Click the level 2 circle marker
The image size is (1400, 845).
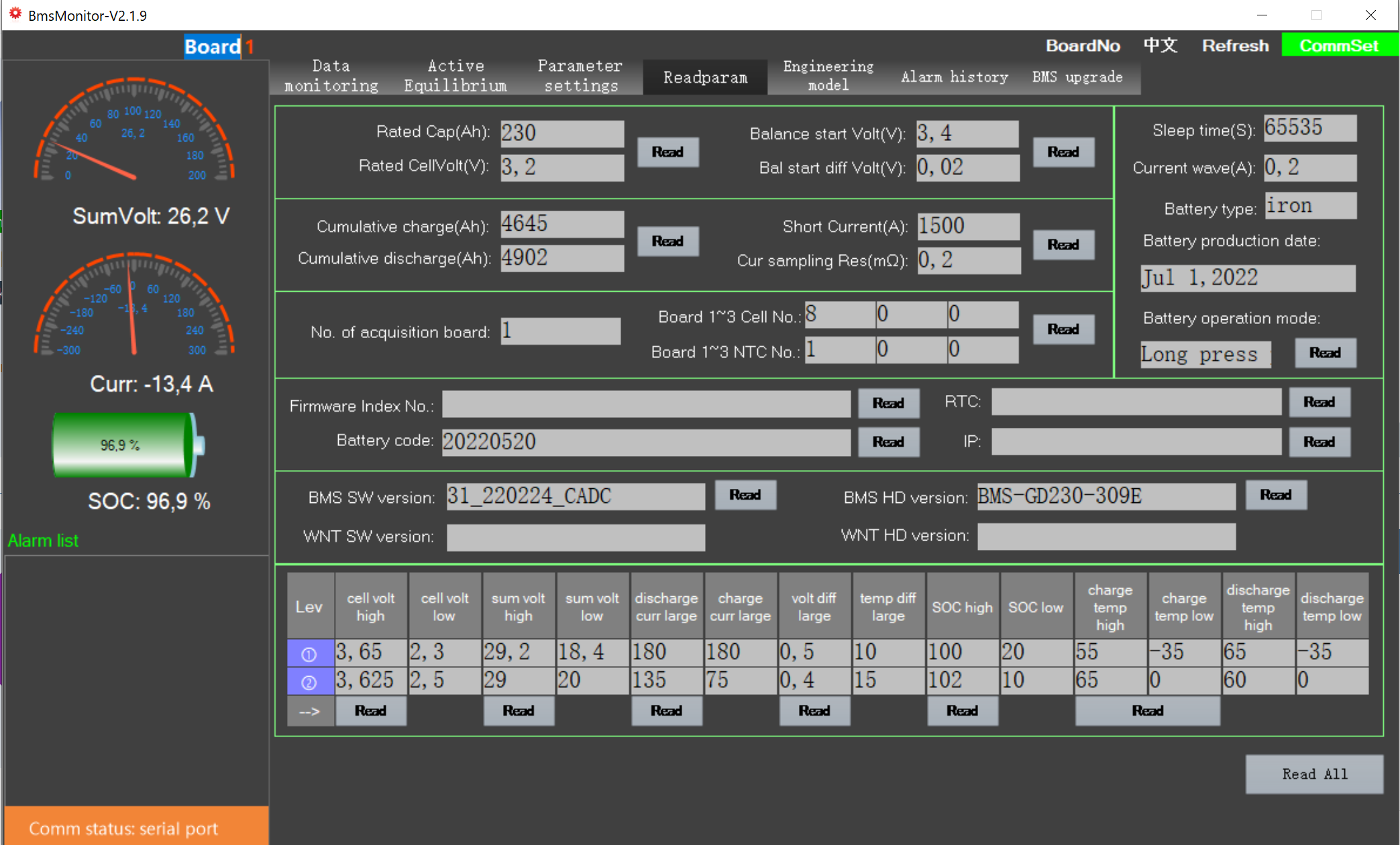(x=309, y=681)
